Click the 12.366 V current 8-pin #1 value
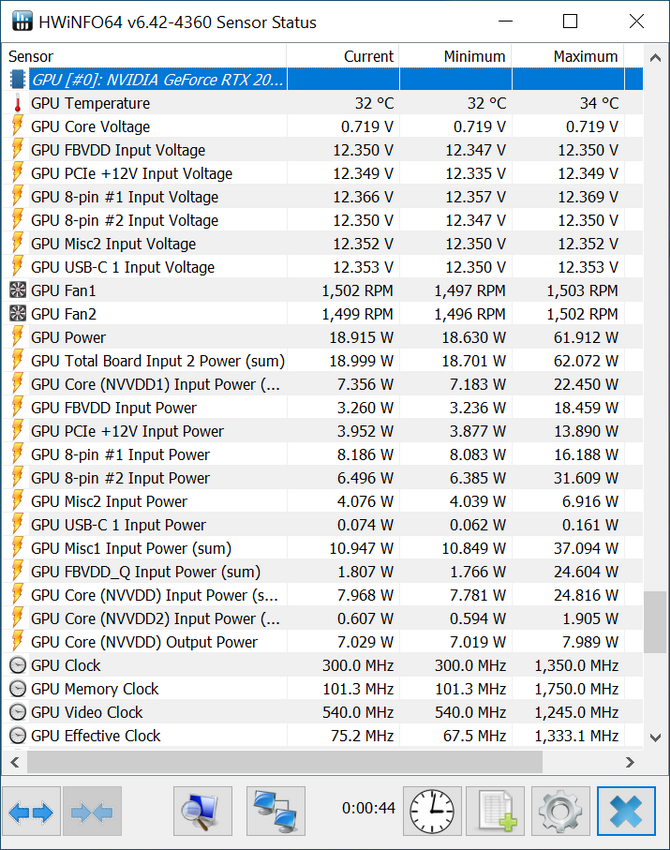Screen dimensions: 670x850 tap(363, 197)
